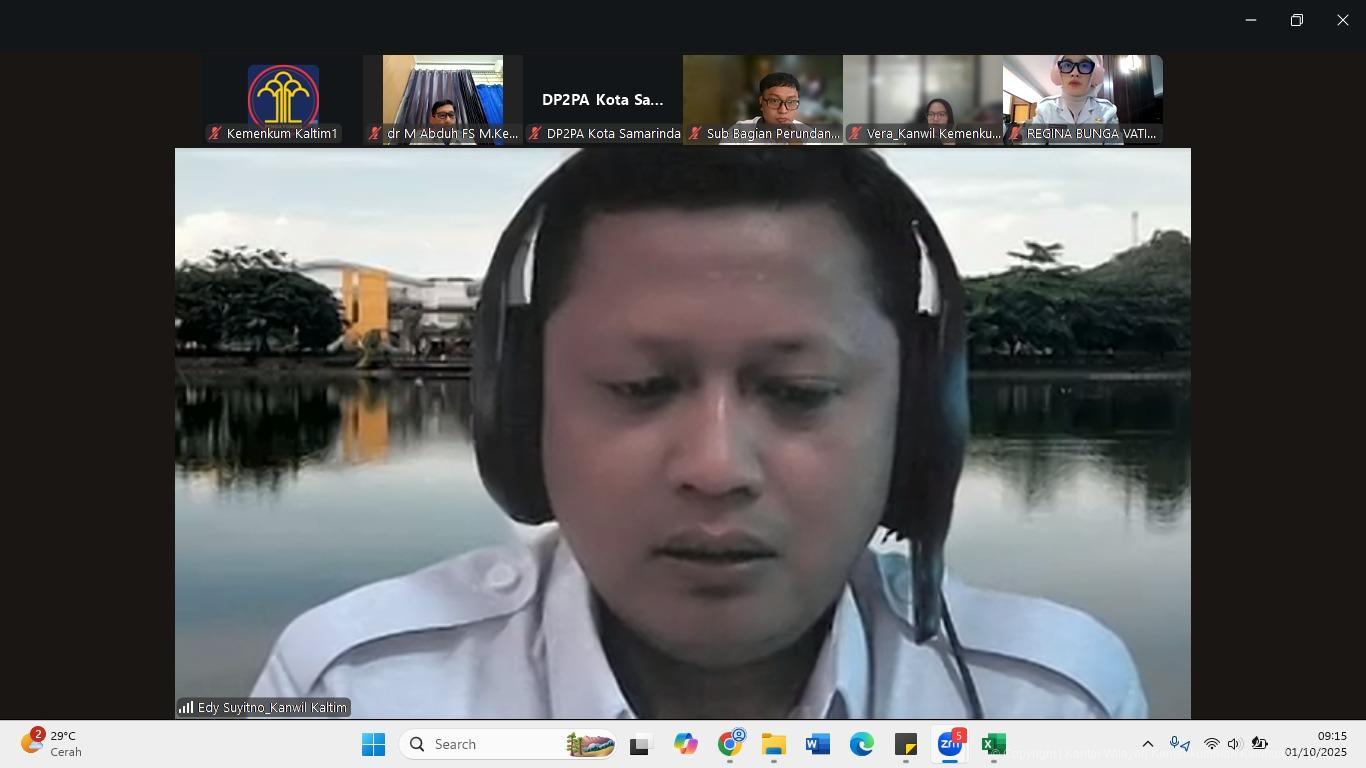Open Google Chrome from the taskbar
Screen dimensions: 1366x768
pos(730,745)
